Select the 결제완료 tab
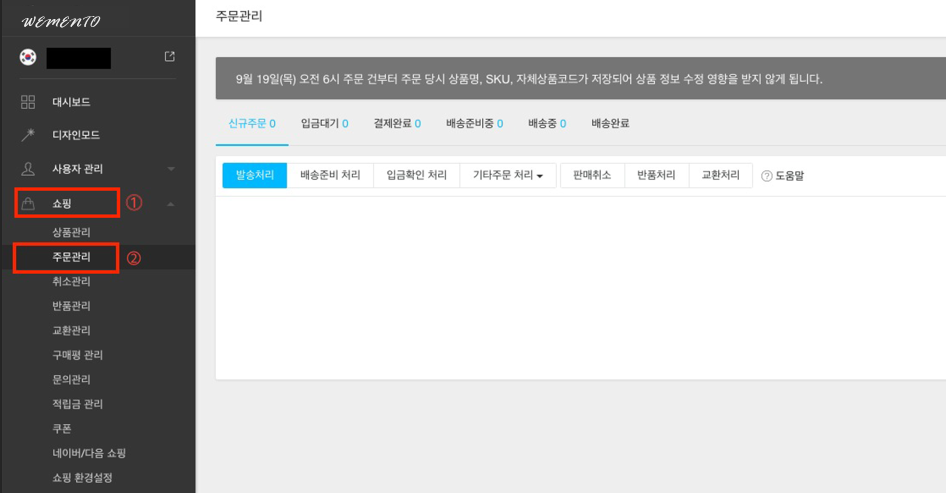Image resolution: width=946 pixels, height=493 pixels. [397, 124]
